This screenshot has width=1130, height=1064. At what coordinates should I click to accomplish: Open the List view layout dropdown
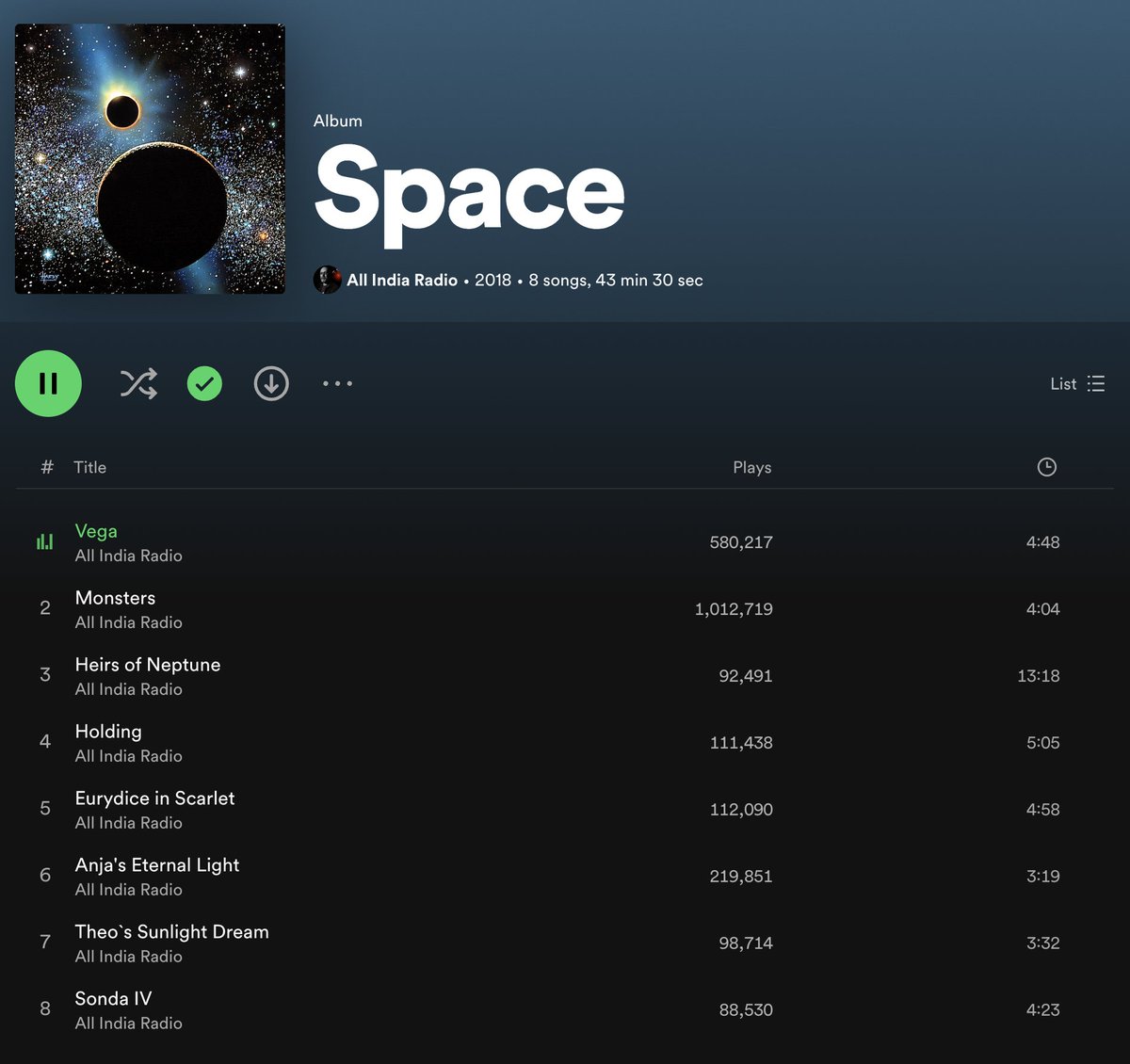1076,384
